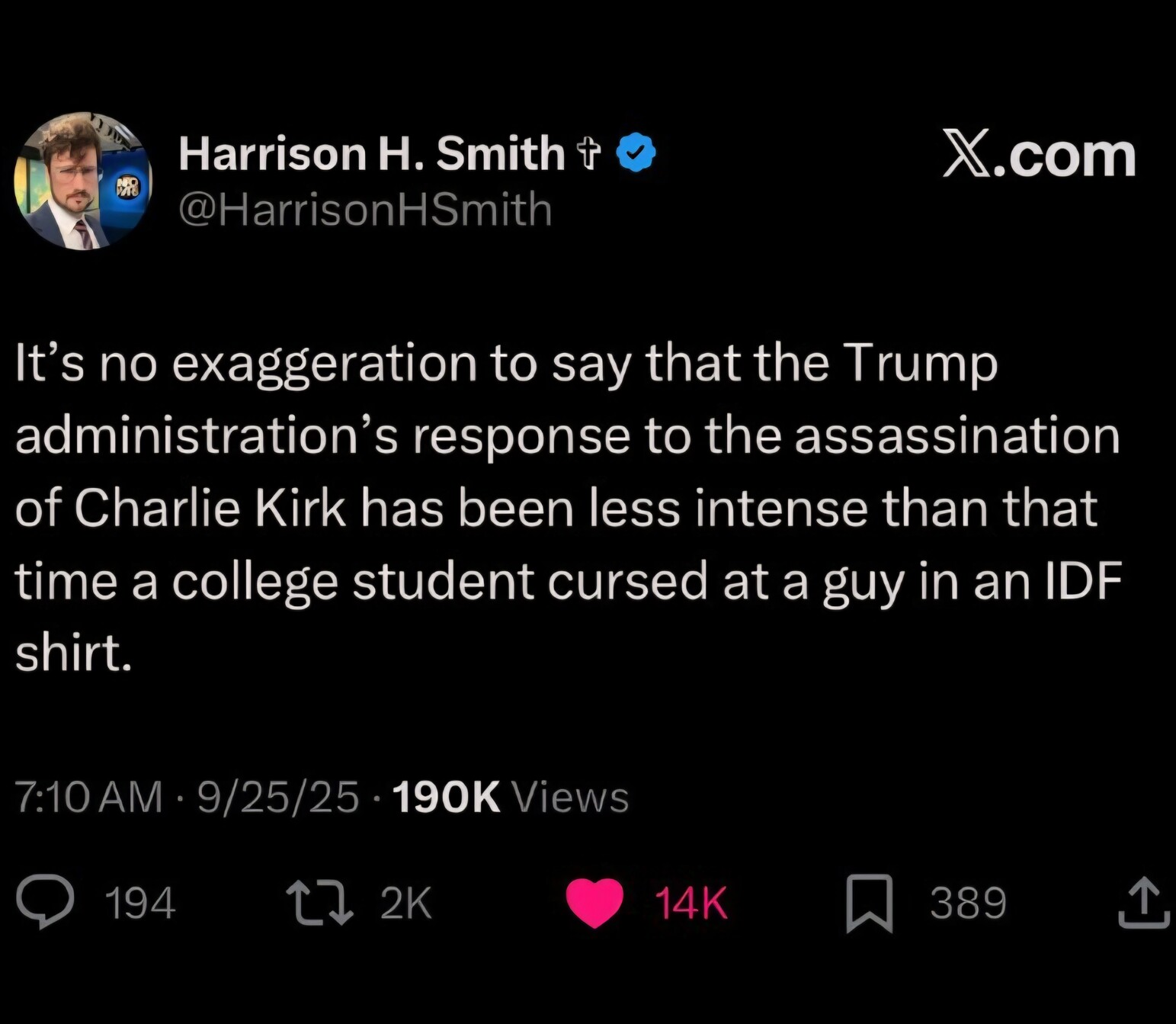Screen dimensions: 1176x1024
Task: Click the reply speech bubble icon
Action: point(46,902)
